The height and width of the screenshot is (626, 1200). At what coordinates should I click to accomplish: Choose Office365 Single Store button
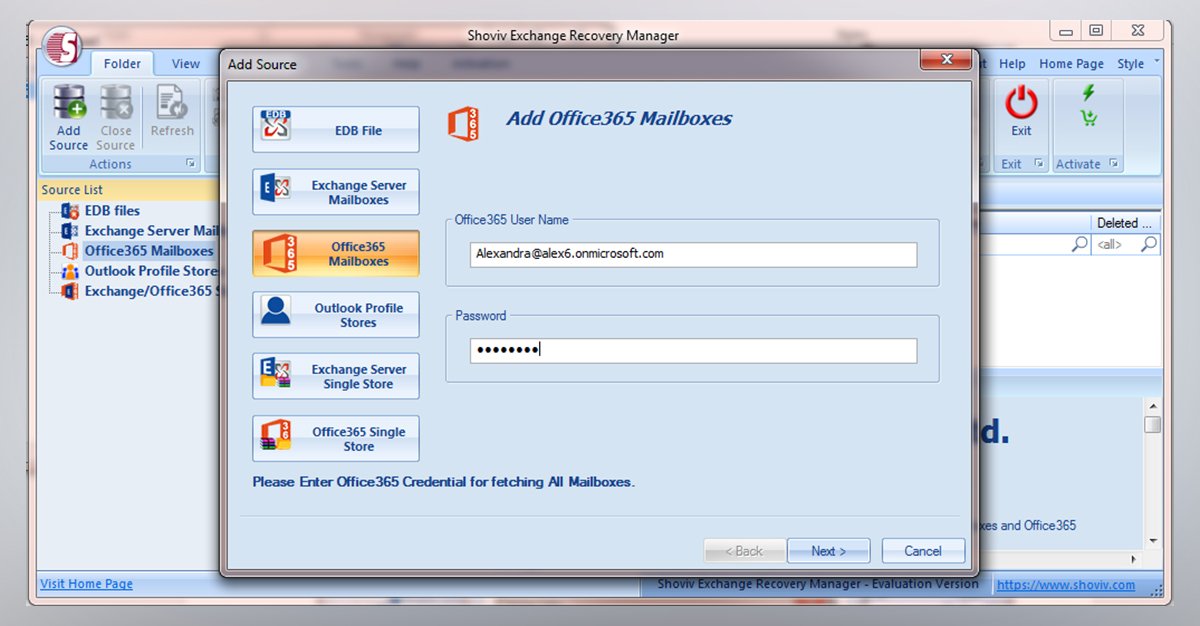pos(336,439)
